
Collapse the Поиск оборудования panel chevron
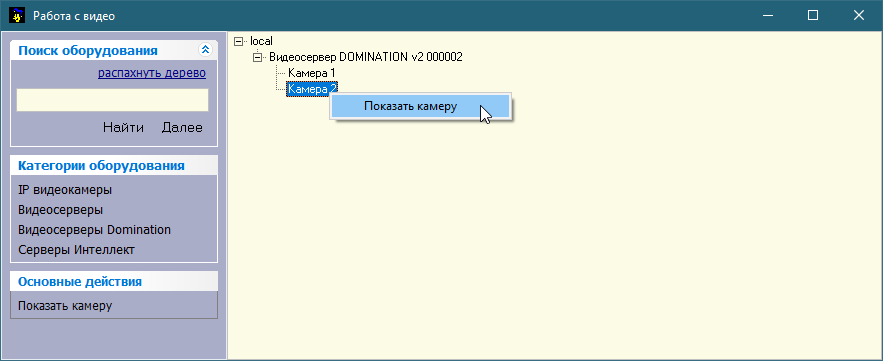206,50
